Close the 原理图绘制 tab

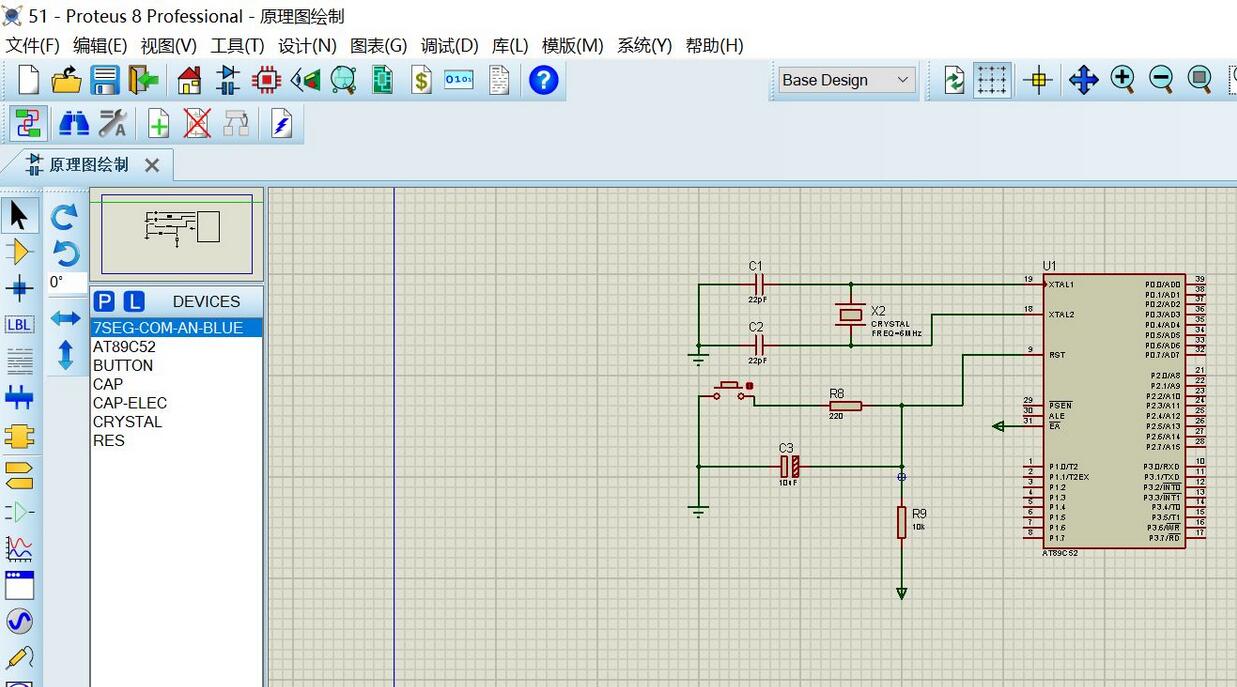tap(152, 165)
